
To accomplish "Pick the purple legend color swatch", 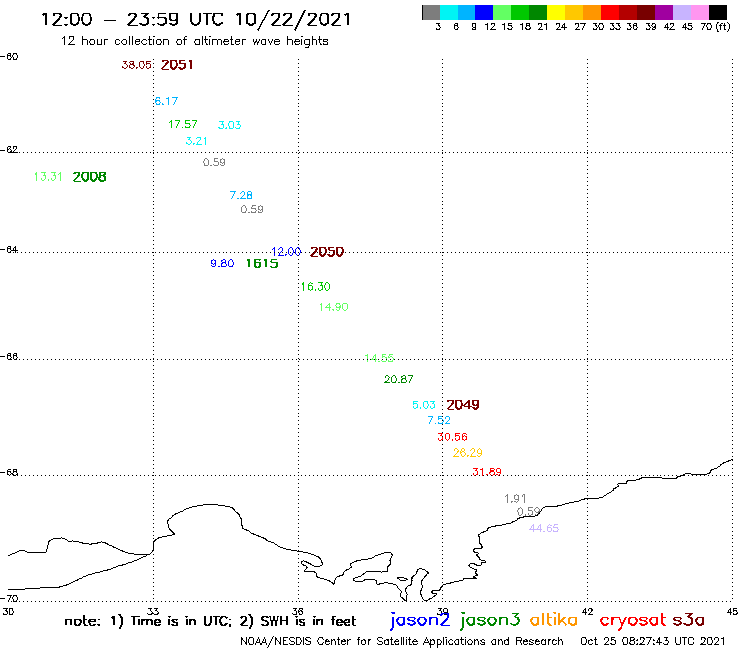I will (x=664, y=12).
